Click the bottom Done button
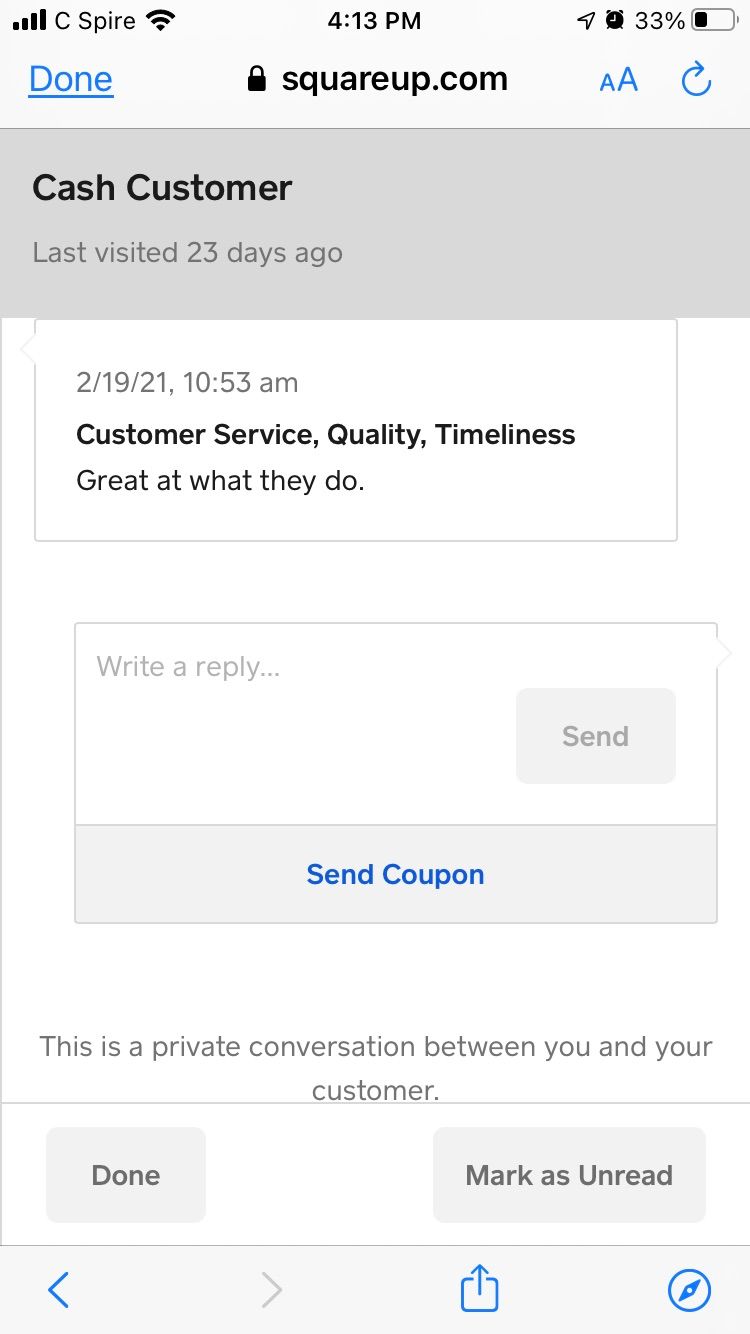Screen dimensions: 750x1334 [x=126, y=1175]
